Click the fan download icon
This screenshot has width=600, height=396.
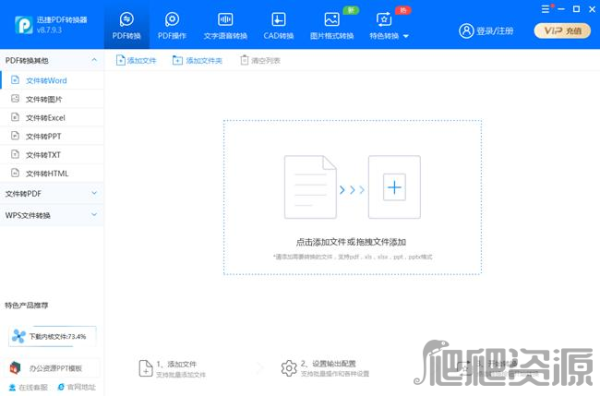click(x=18, y=336)
